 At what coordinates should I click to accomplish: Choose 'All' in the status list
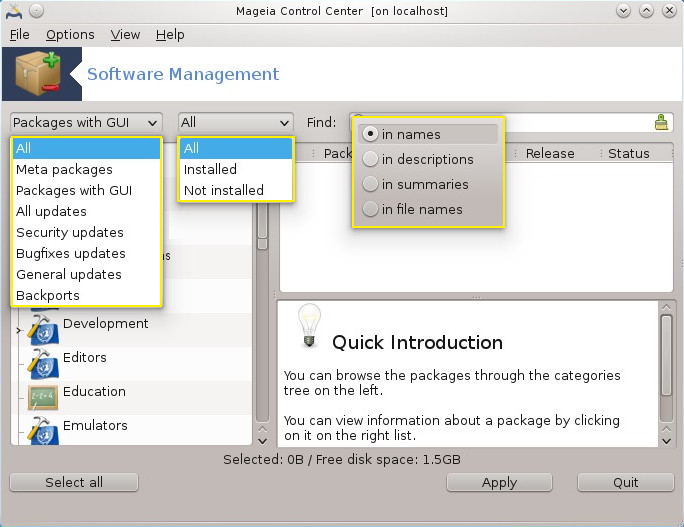coord(236,148)
